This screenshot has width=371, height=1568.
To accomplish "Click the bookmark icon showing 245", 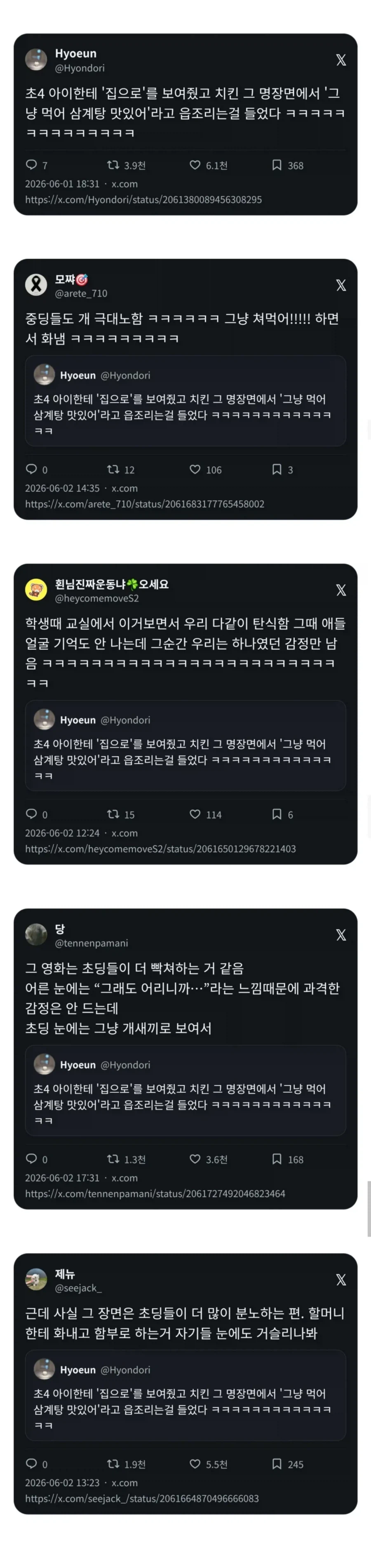I will (277, 1463).
